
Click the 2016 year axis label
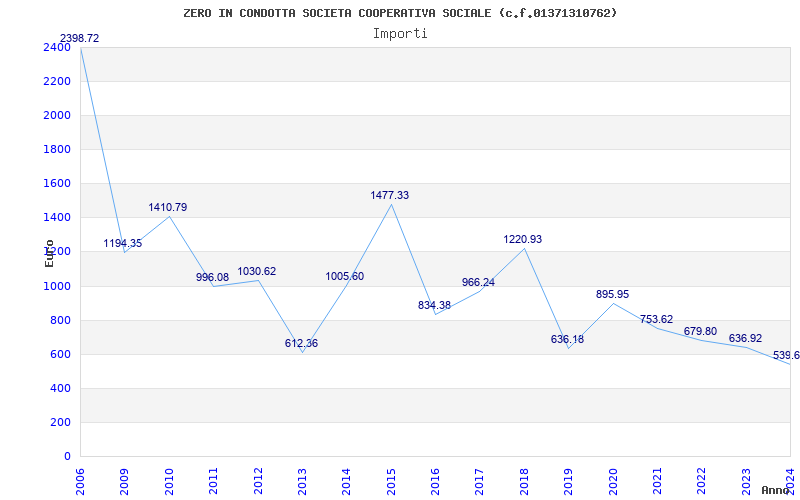[x=435, y=481]
